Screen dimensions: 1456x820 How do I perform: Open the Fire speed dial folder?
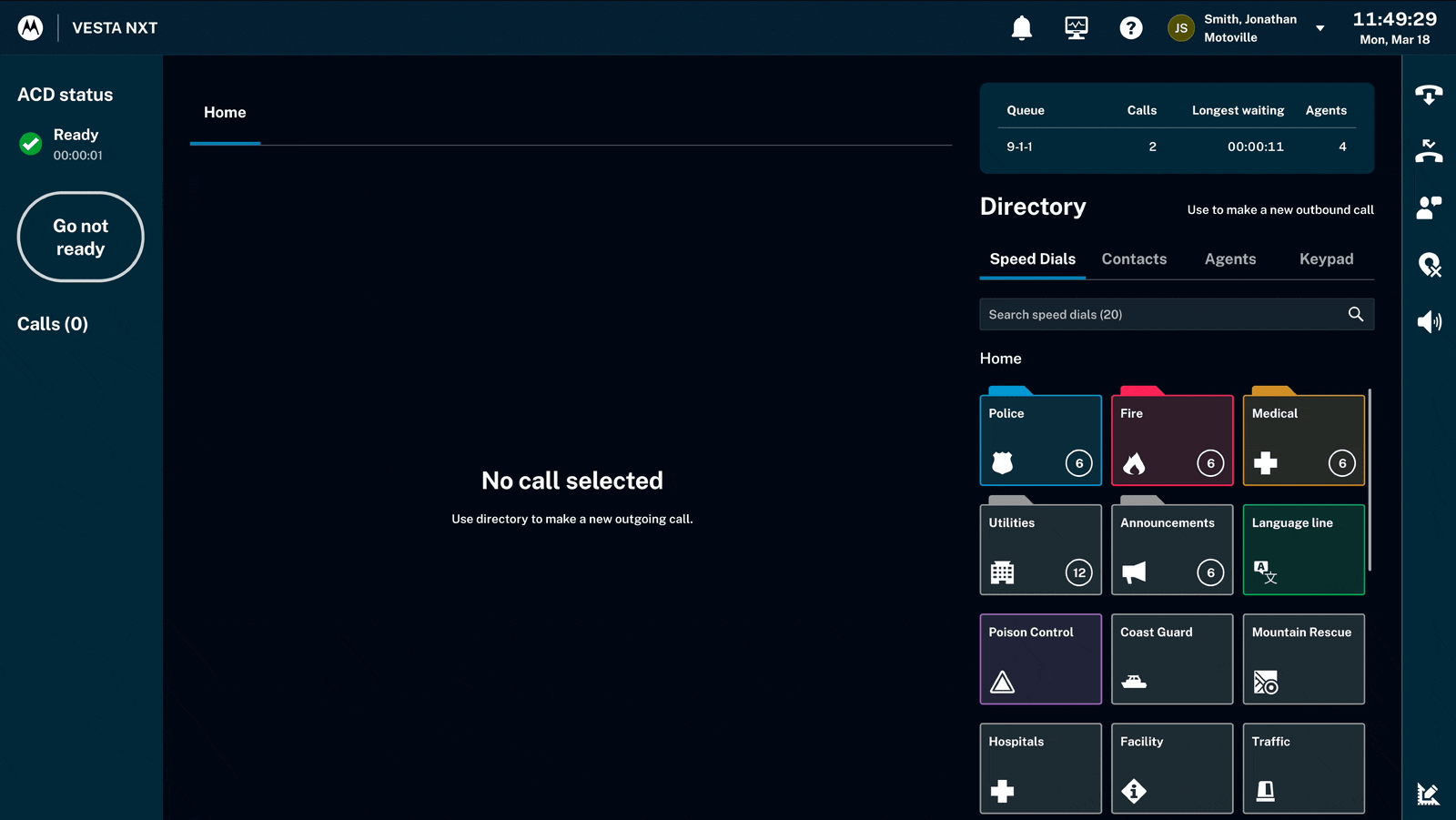tap(1172, 440)
